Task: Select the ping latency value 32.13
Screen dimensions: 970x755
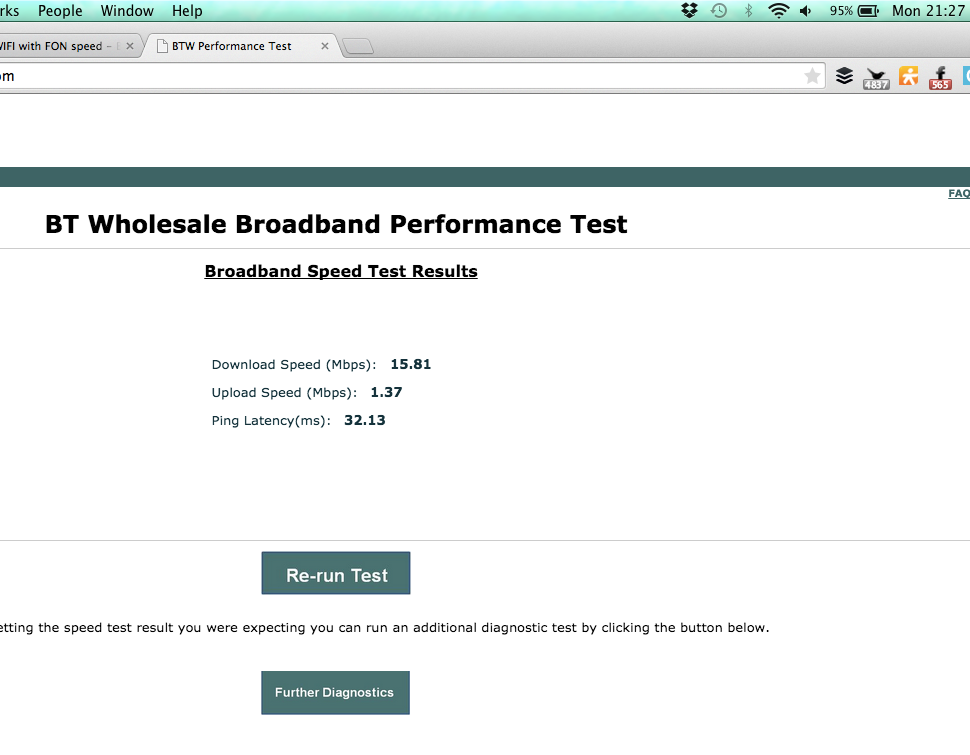Action: [x=364, y=420]
